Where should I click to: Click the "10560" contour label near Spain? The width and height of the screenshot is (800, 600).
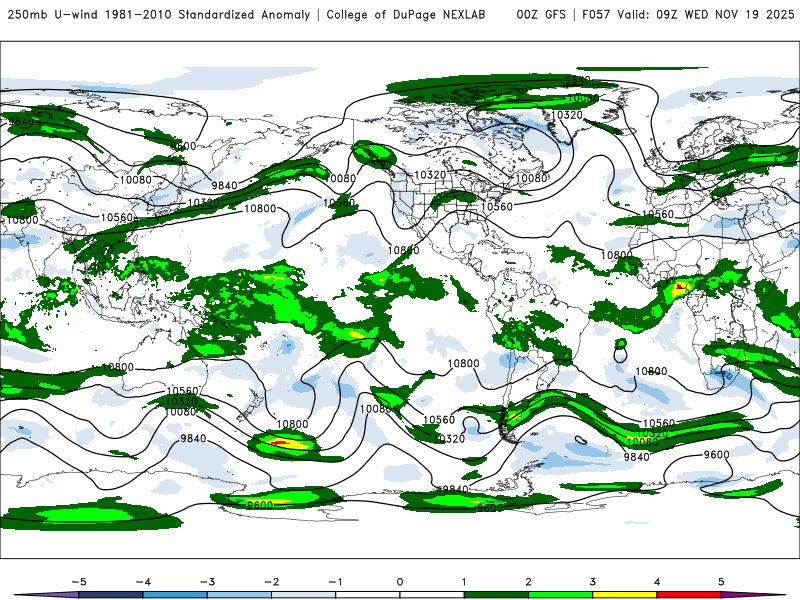tap(658, 214)
